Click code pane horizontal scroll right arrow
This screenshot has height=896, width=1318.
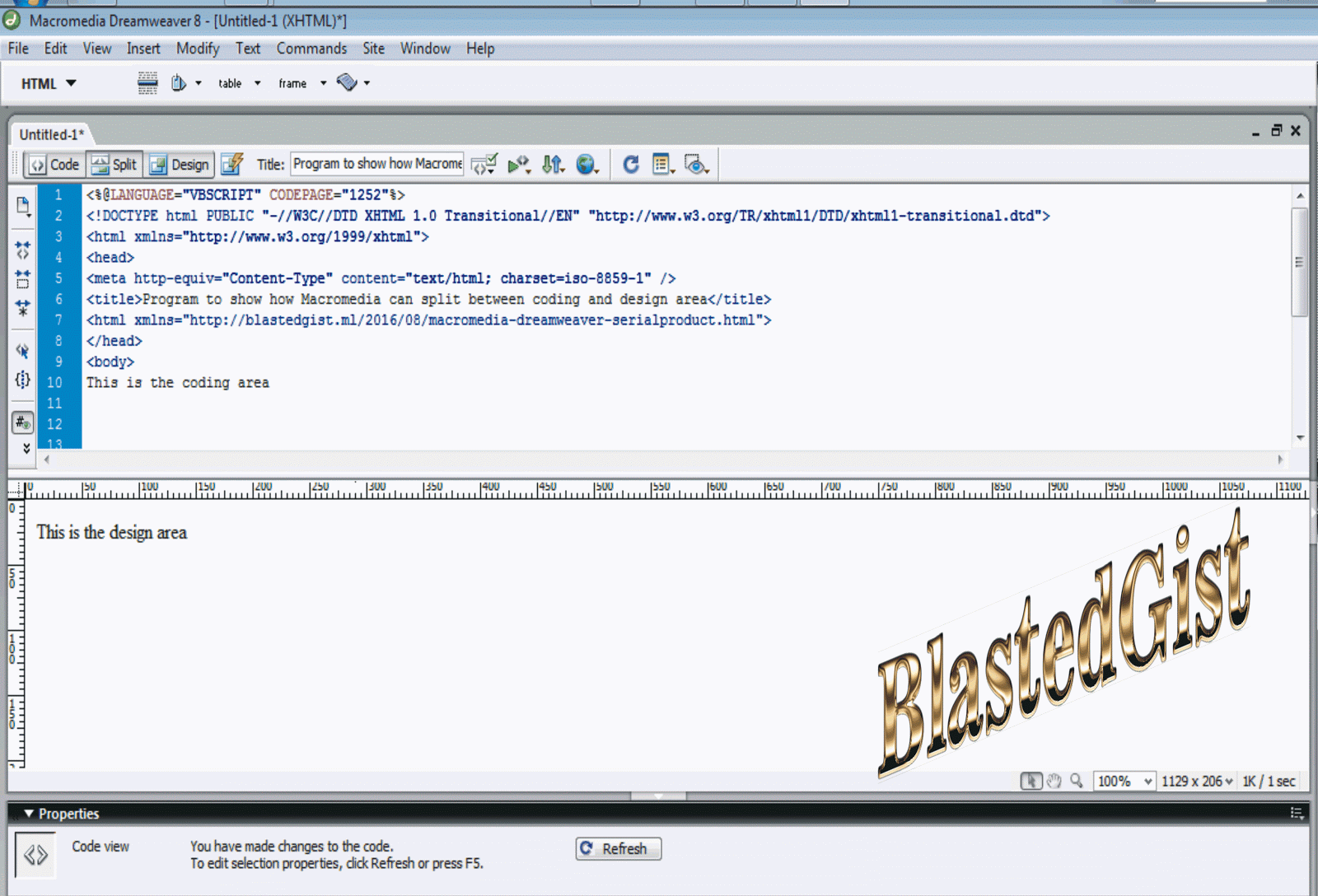(x=1280, y=460)
